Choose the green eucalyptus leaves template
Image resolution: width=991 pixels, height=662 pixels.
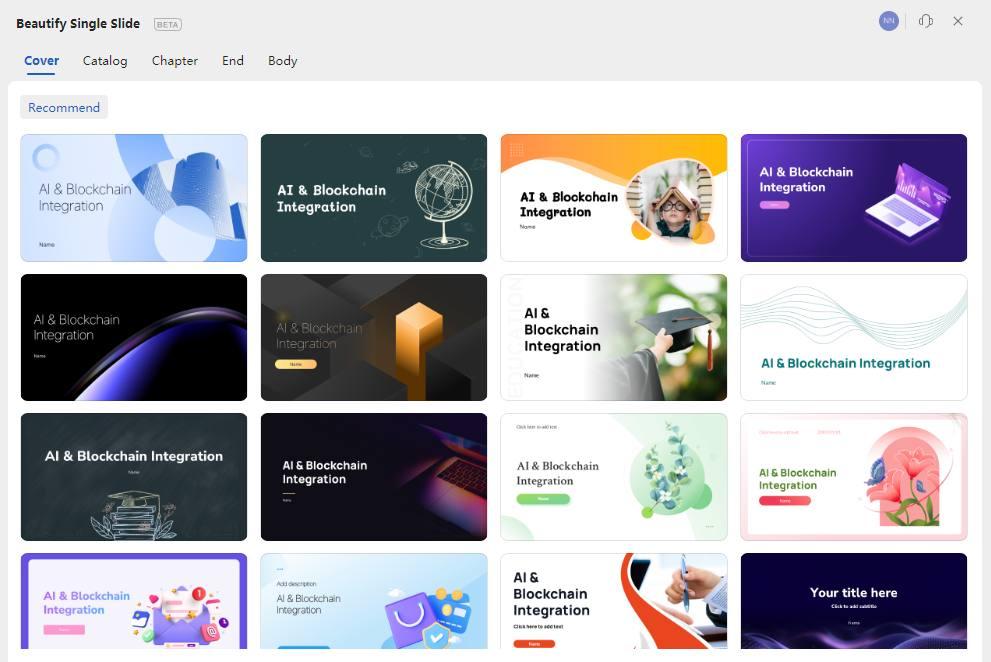[614, 477]
